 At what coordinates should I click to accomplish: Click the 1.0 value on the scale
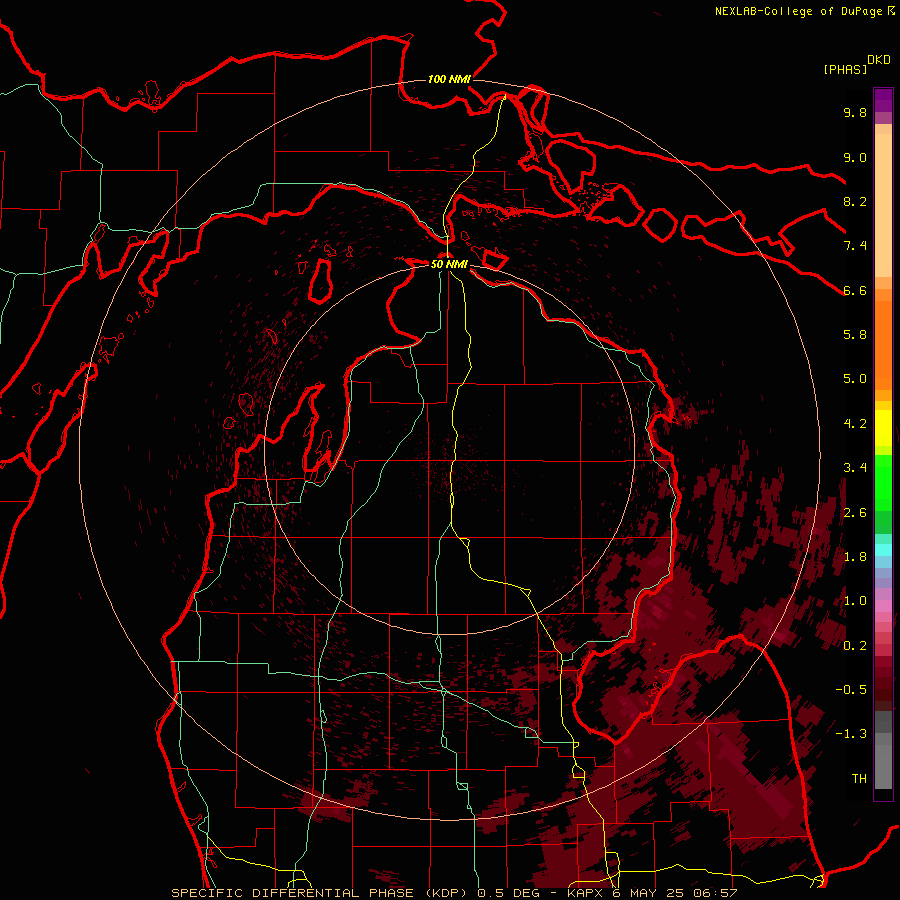click(x=855, y=601)
